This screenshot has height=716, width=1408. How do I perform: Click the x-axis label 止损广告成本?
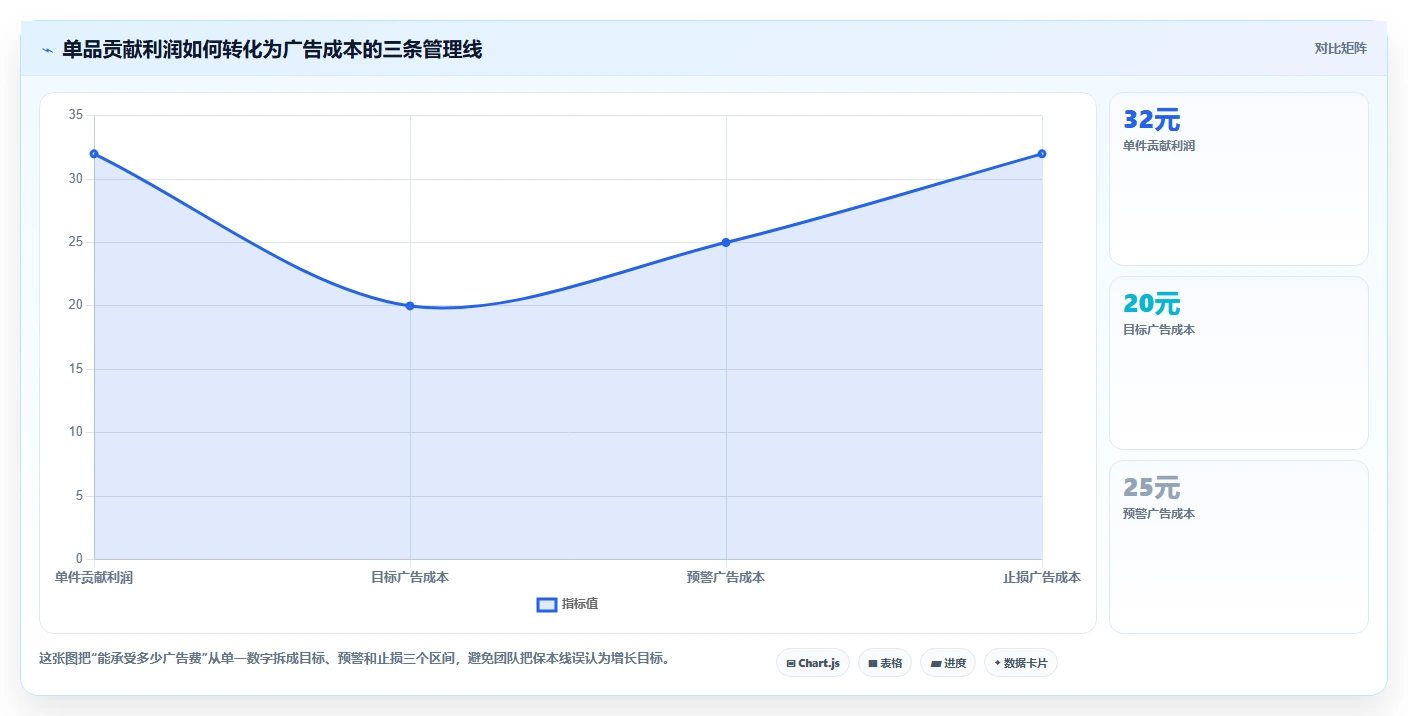1042,577
